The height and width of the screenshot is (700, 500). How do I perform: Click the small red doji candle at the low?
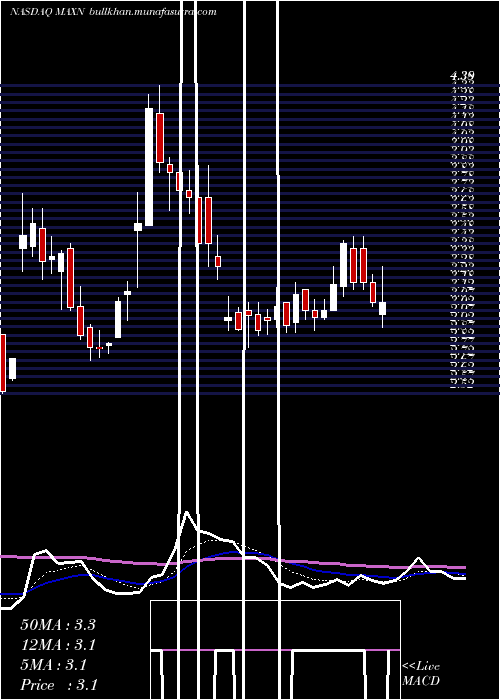coord(100,348)
